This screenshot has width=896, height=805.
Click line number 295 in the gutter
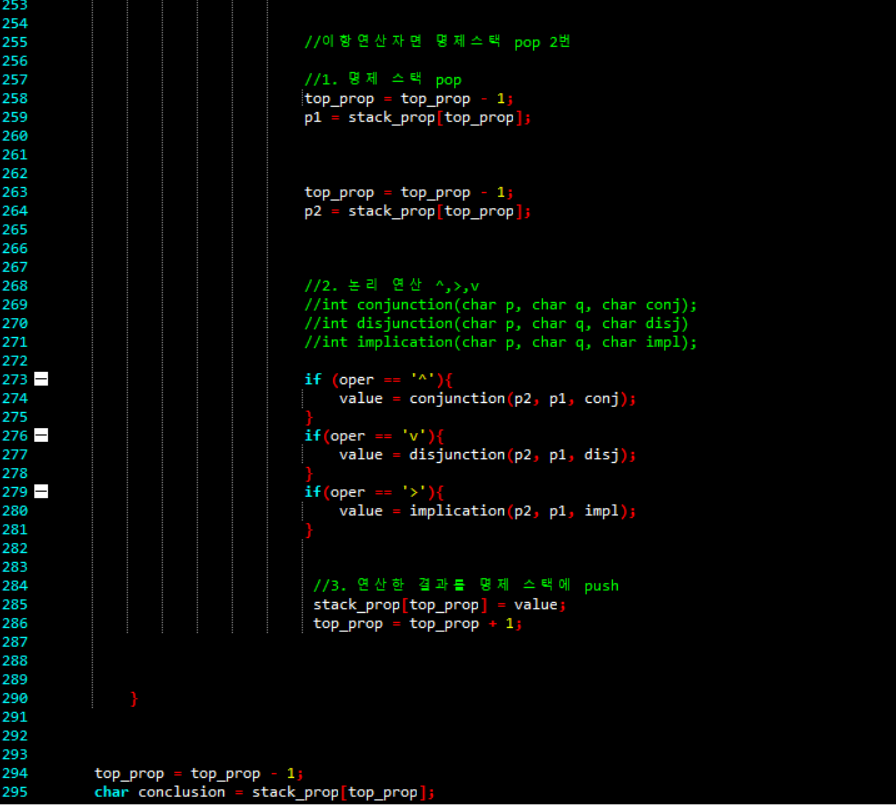pos(15,792)
